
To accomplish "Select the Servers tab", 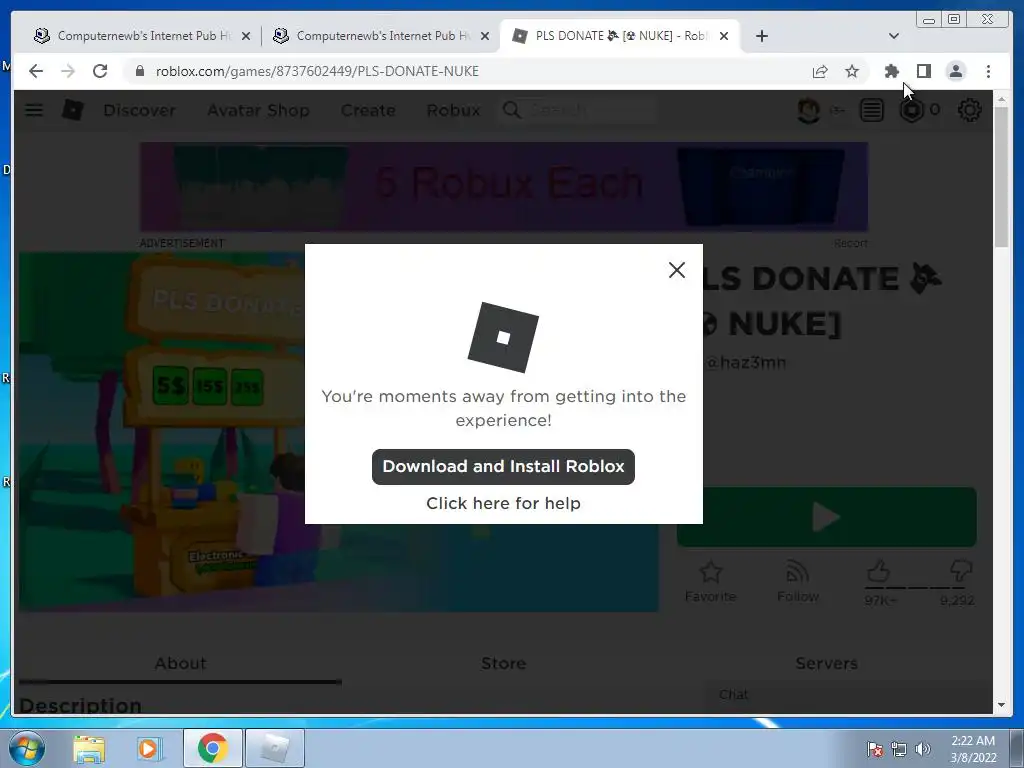I will [826, 664].
